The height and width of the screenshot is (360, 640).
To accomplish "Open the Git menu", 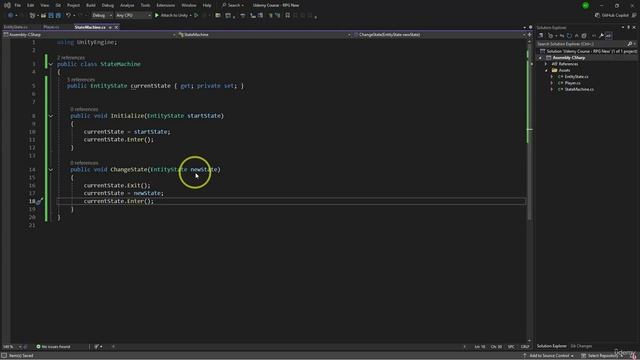I will [58, 5].
